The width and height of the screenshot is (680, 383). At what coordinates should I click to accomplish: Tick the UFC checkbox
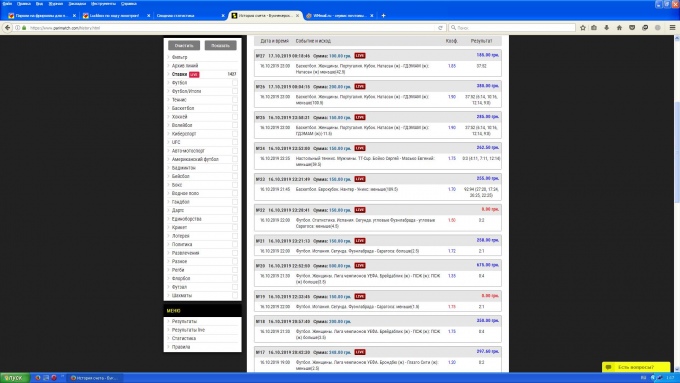click(x=235, y=142)
